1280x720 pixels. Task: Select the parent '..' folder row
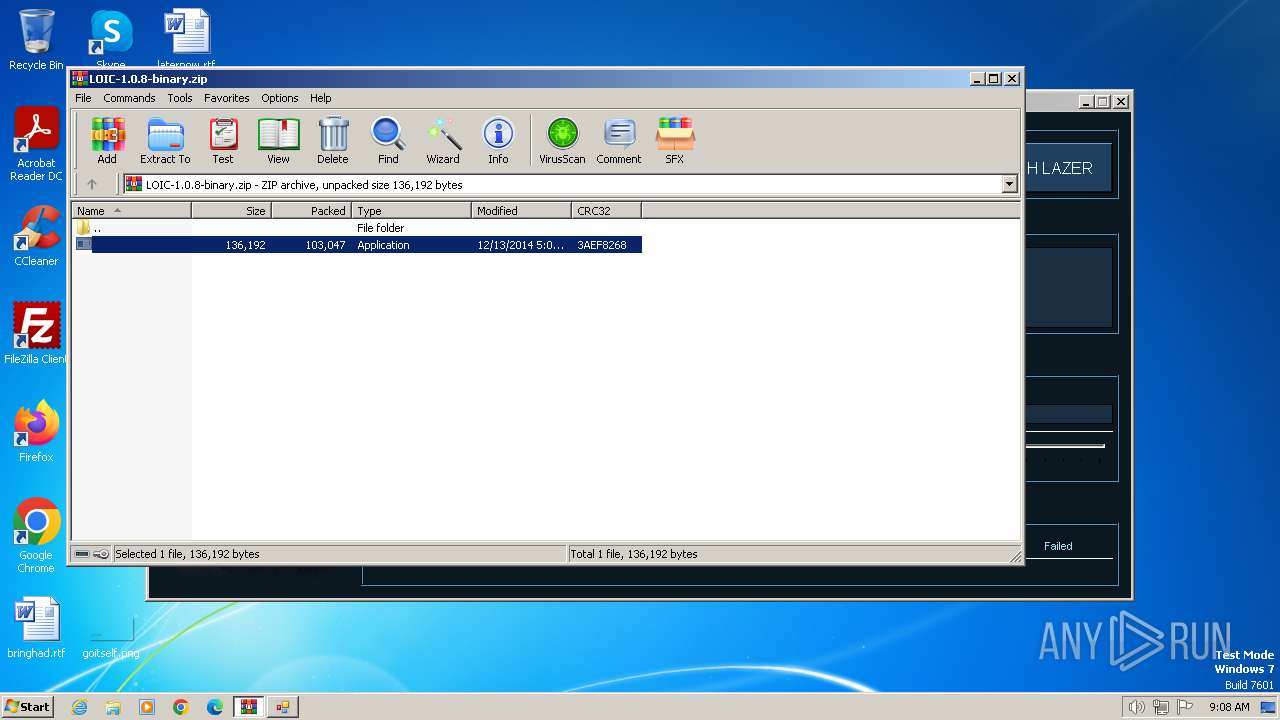[357, 228]
